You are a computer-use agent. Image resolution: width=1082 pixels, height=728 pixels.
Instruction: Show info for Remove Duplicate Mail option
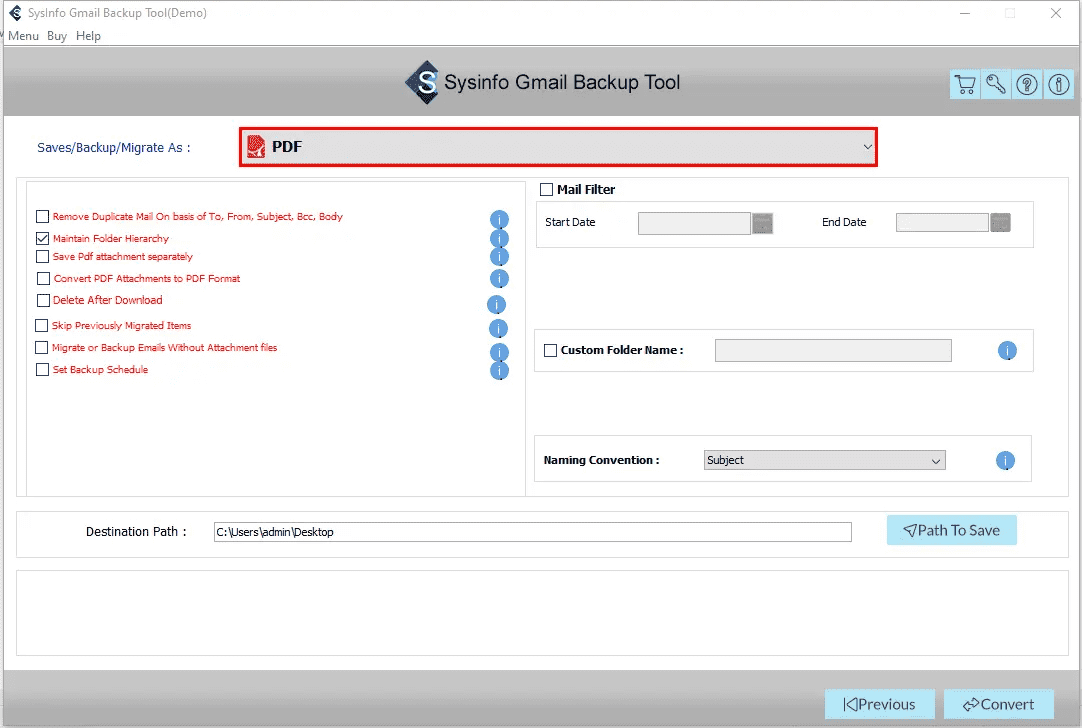click(x=499, y=219)
